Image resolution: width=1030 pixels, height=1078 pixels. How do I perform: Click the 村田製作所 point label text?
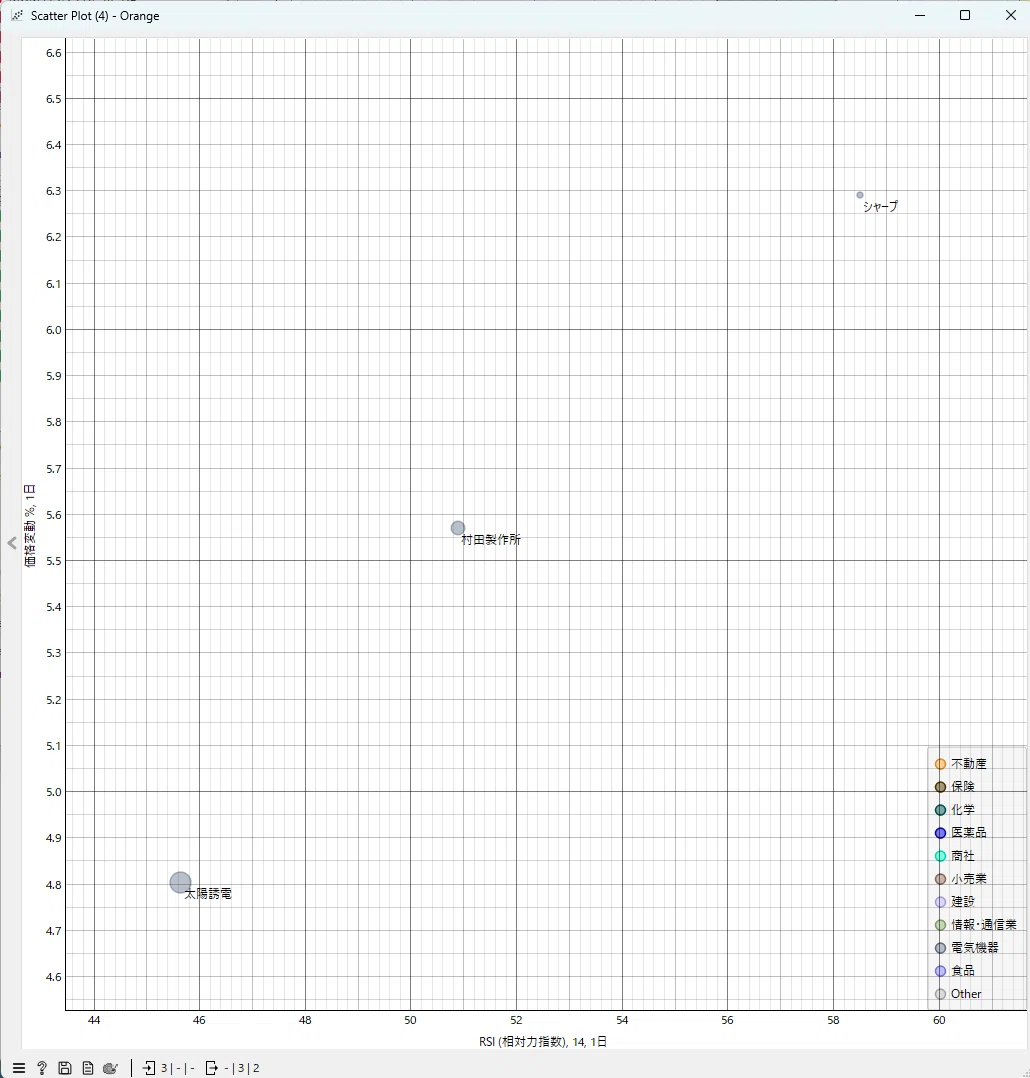[491, 540]
